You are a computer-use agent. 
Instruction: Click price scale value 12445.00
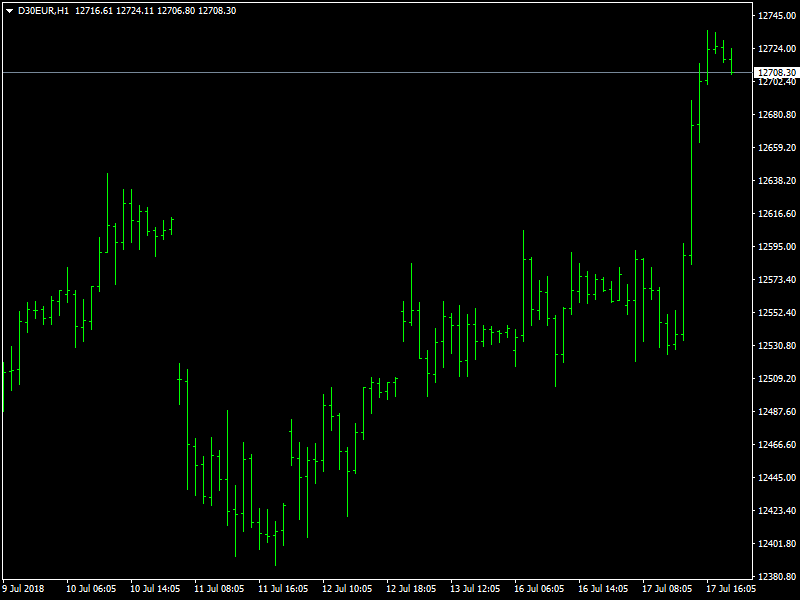[x=777, y=478]
